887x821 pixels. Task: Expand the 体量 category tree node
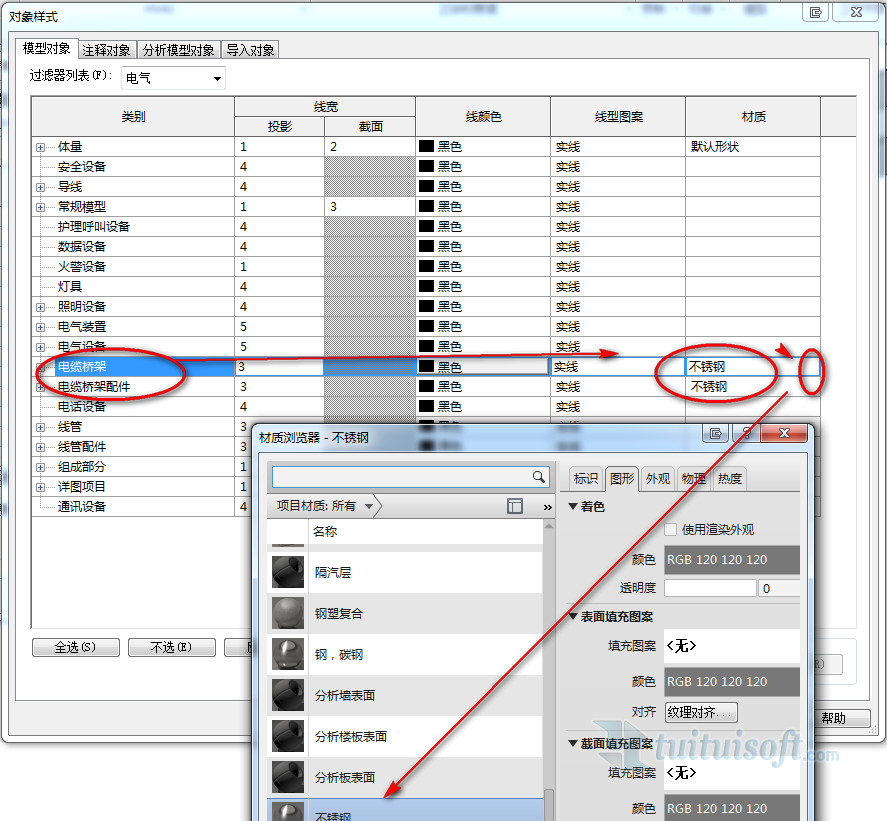[x=41, y=147]
